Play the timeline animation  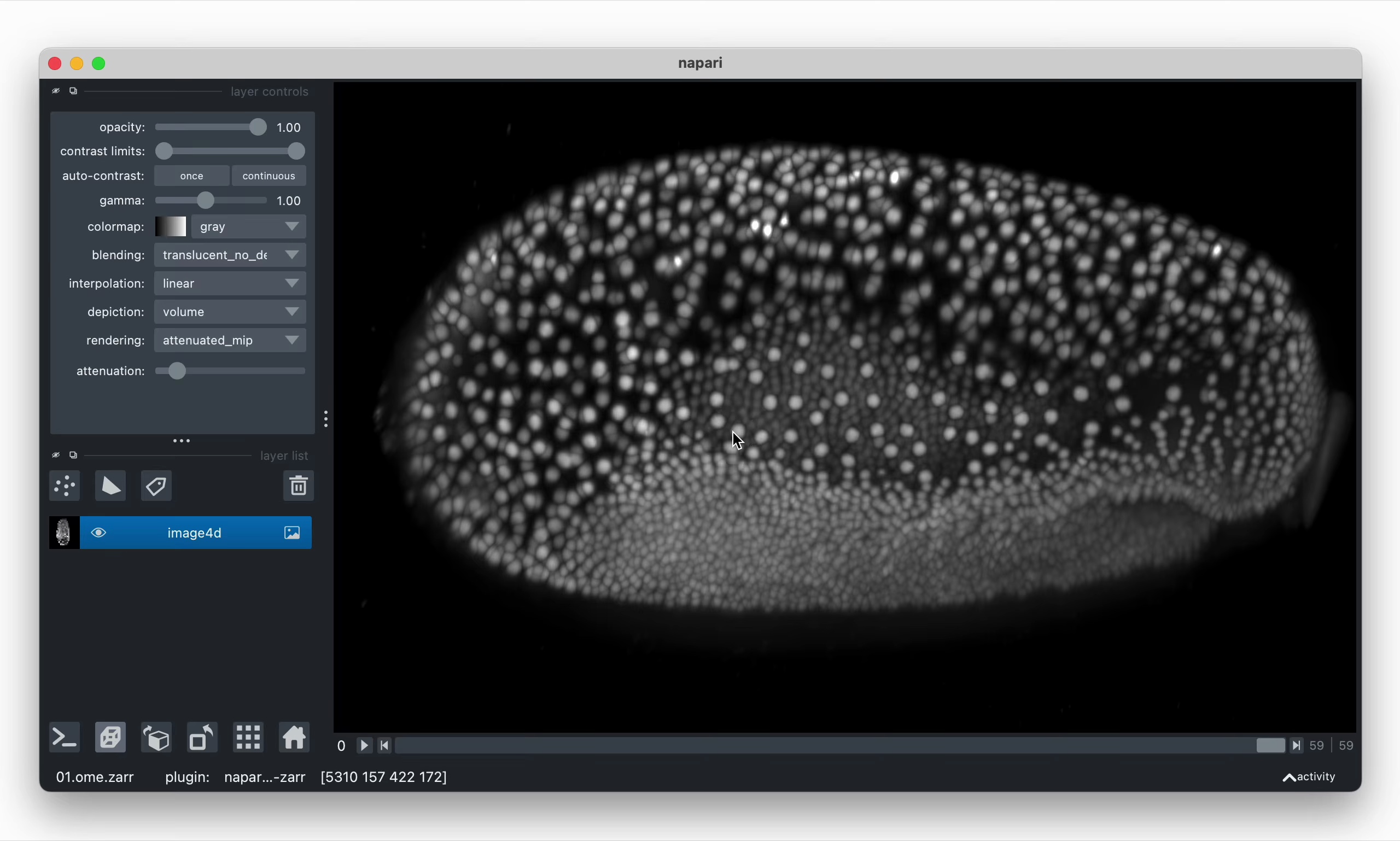[x=365, y=744]
